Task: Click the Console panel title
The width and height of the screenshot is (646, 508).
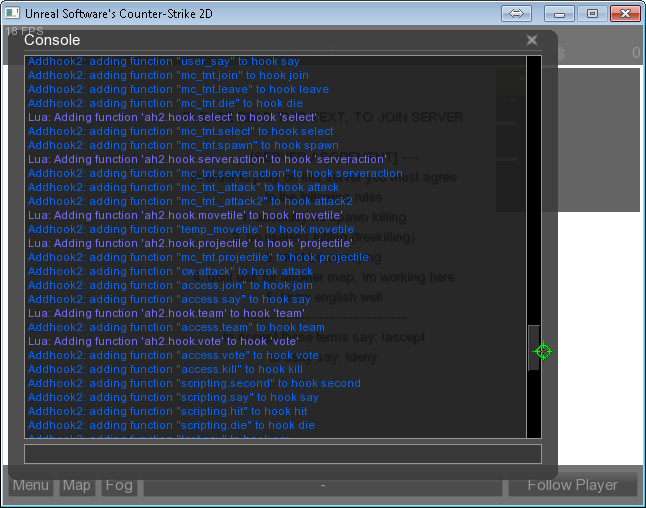Action: pyautogui.click(x=52, y=40)
